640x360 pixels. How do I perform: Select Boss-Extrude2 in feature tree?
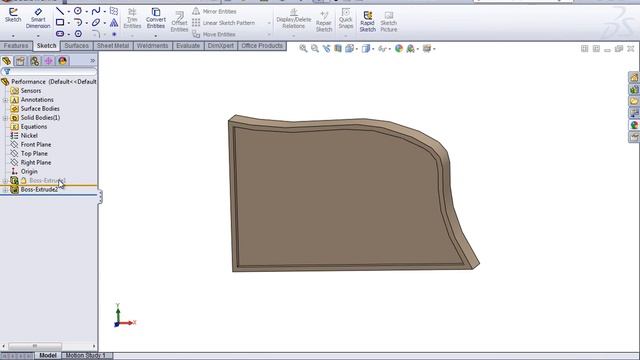[39, 190]
